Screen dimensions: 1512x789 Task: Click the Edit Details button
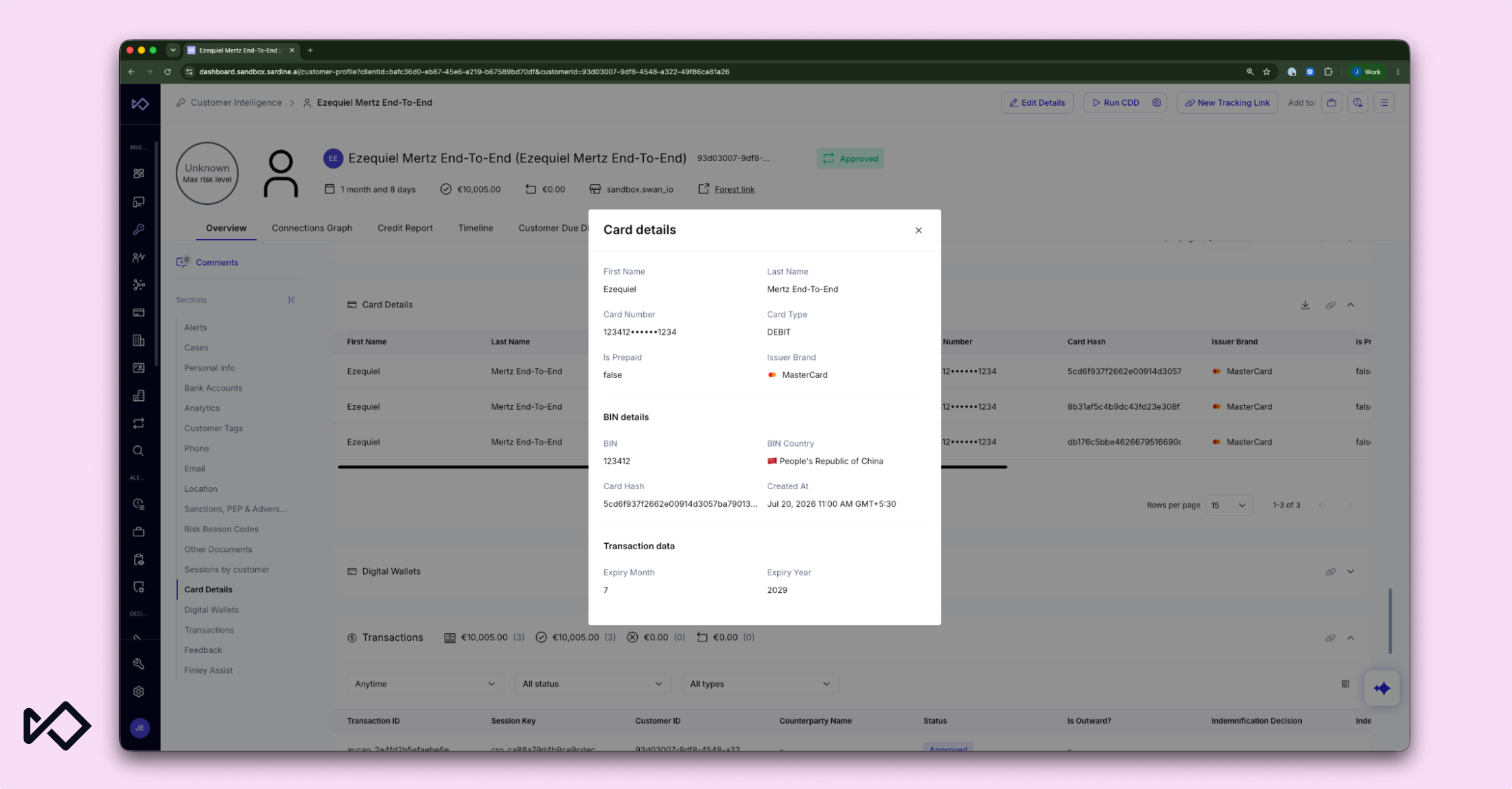pyautogui.click(x=1037, y=102)
